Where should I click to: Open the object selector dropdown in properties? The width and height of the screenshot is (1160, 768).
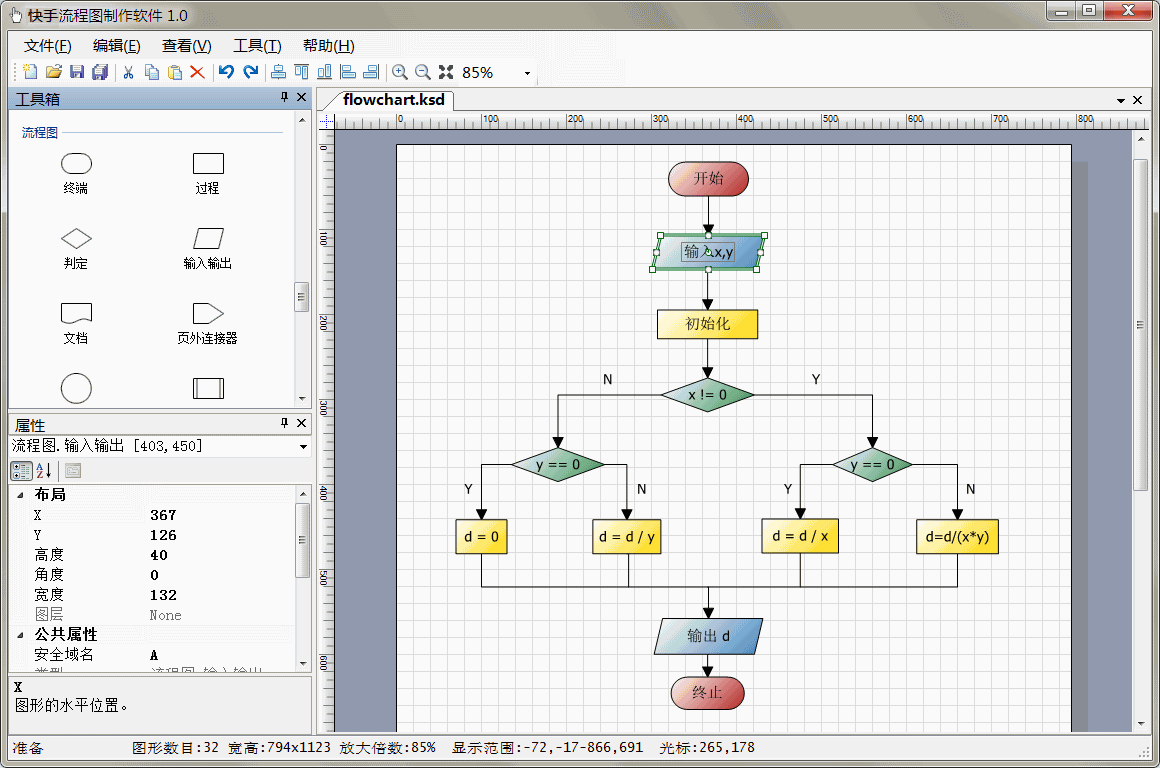(x=303, y=447)
